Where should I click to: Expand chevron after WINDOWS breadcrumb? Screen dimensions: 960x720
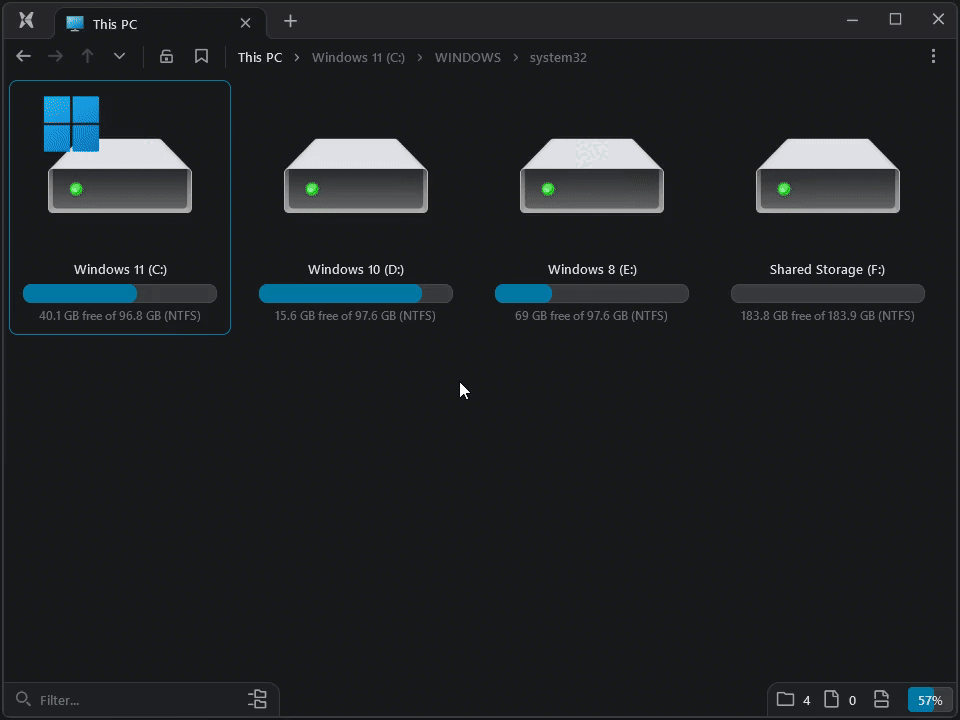pos(516,58)
